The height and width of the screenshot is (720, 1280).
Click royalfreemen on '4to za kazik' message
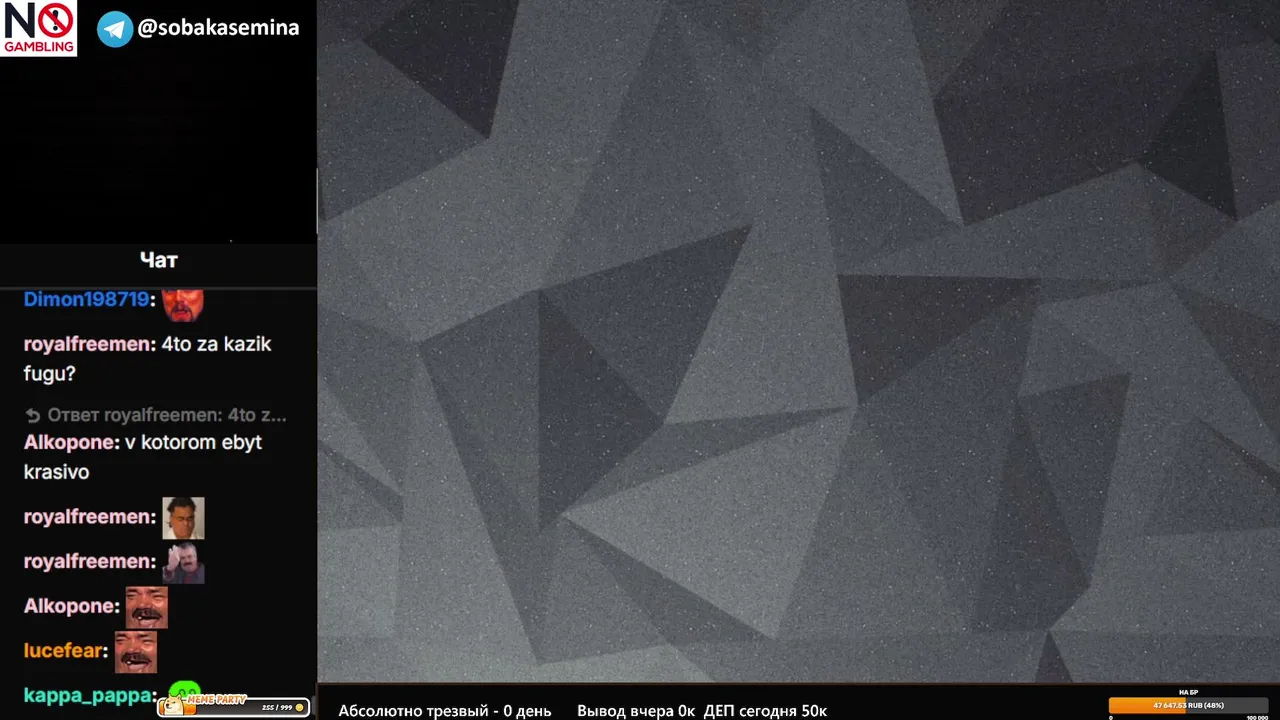pos(88,344)
